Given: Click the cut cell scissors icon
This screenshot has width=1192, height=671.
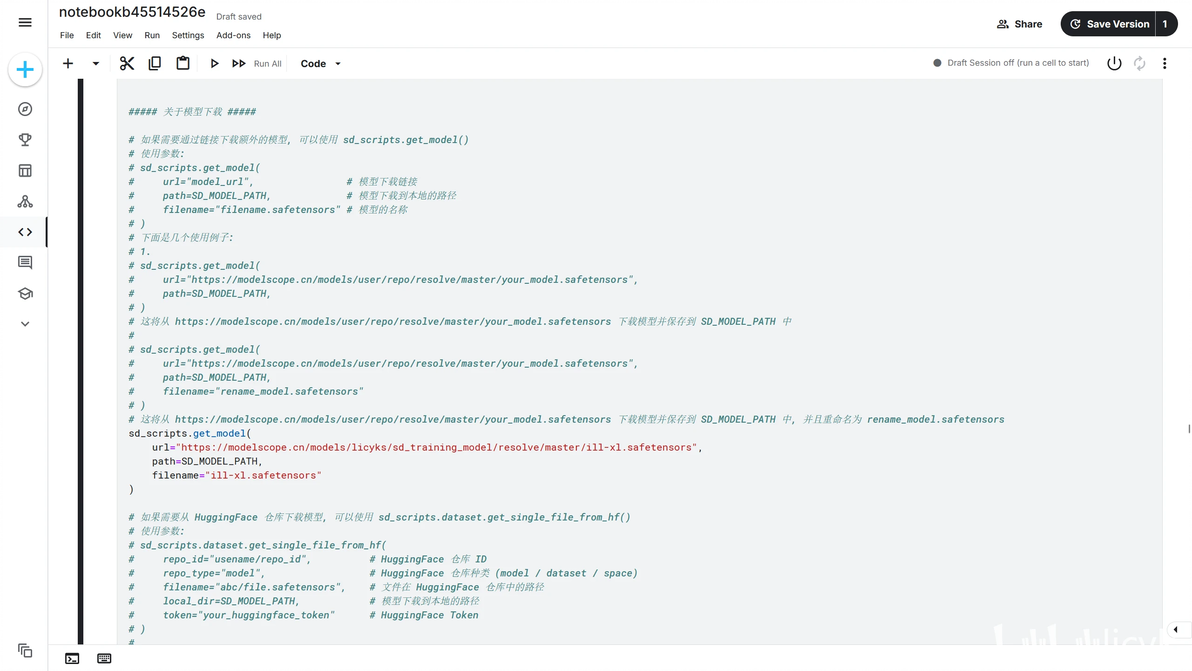Looking at the screenshot, I should tap(127, 63).
